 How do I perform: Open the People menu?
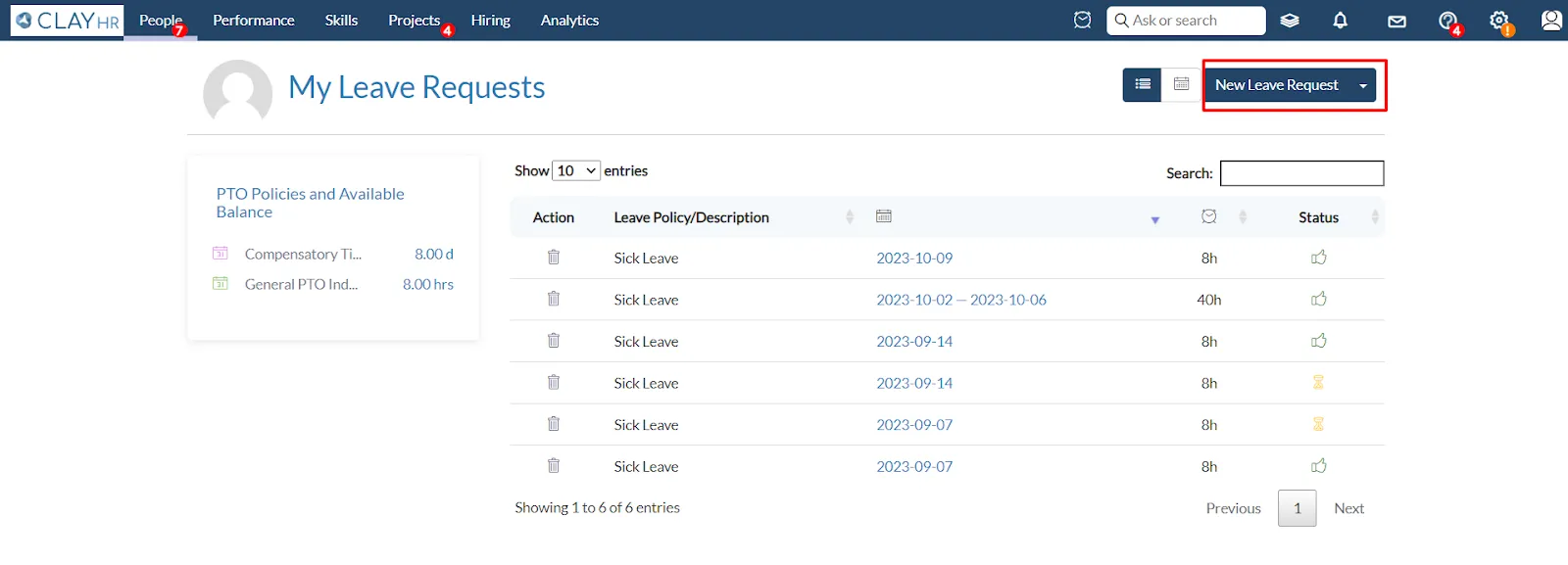coord(161,20)
